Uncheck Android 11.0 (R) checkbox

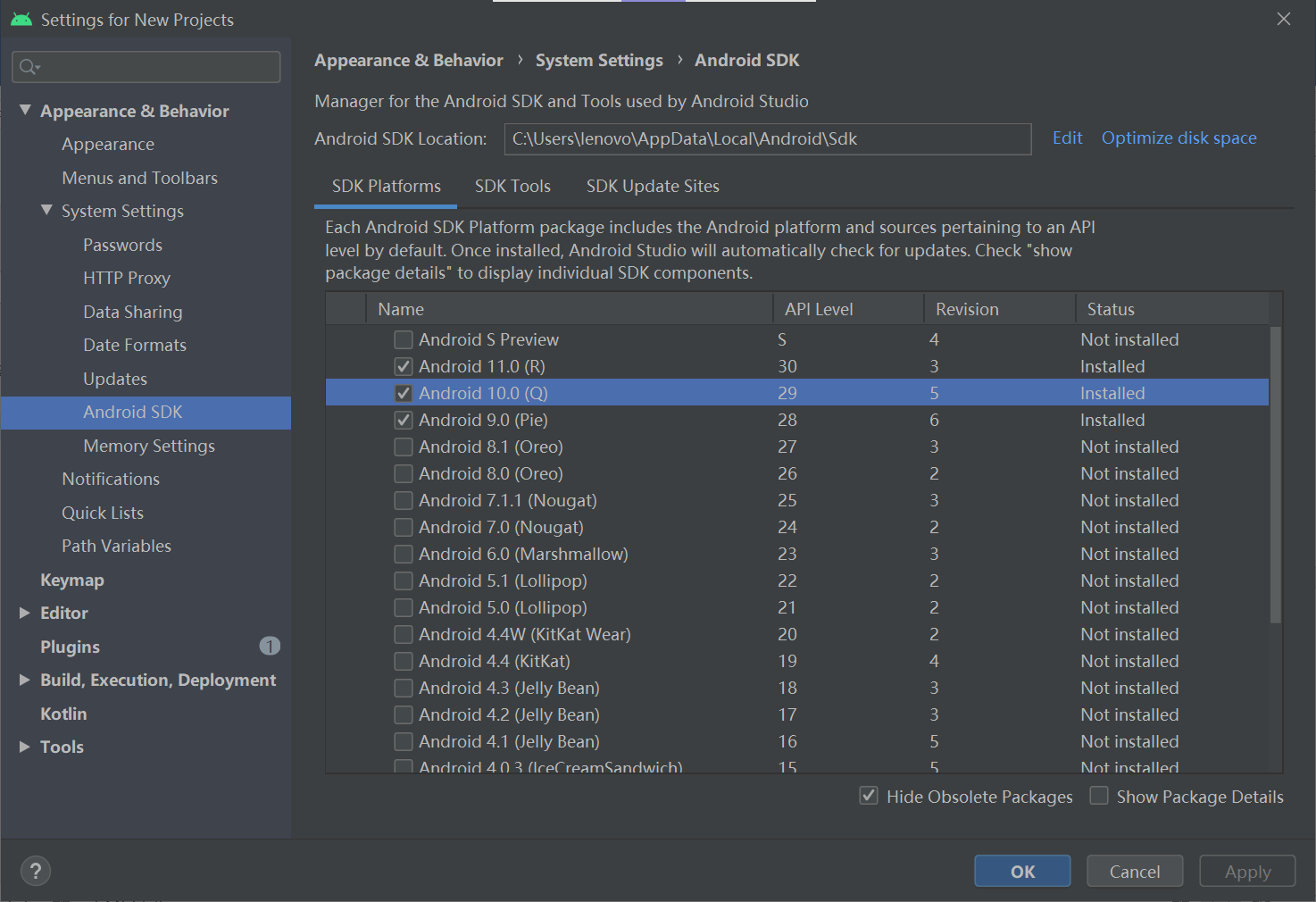pyautogui.click(x=404, y=366)
